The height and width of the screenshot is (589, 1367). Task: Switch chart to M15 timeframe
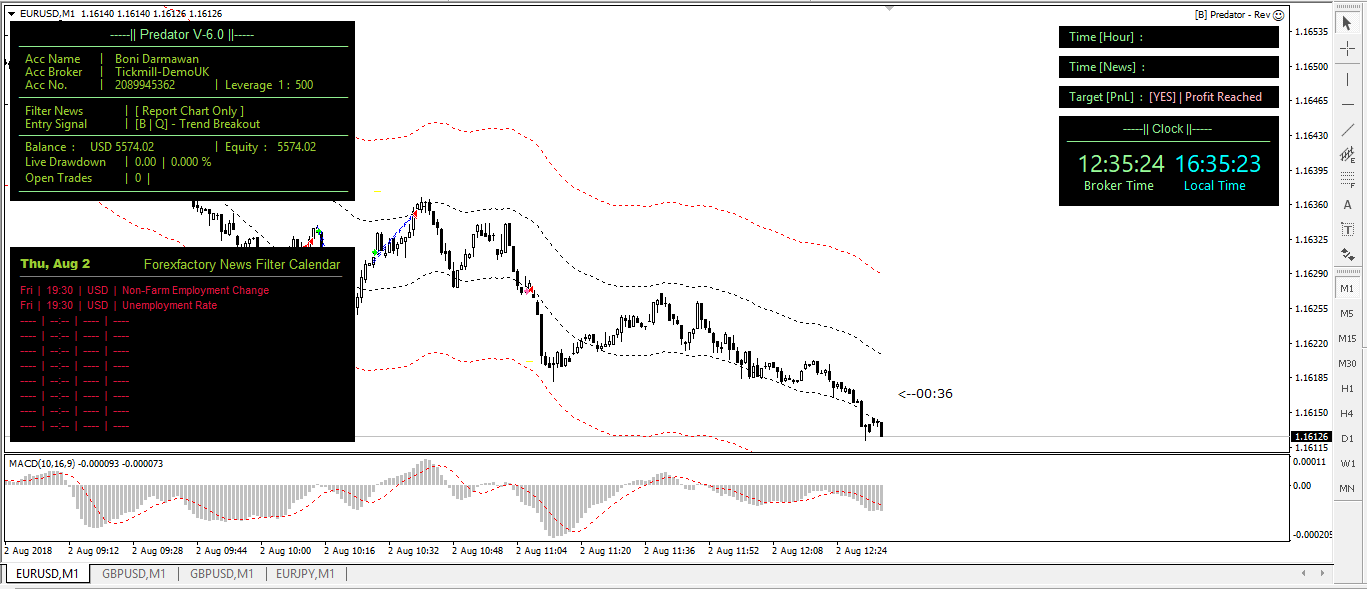coord(1347,338)
